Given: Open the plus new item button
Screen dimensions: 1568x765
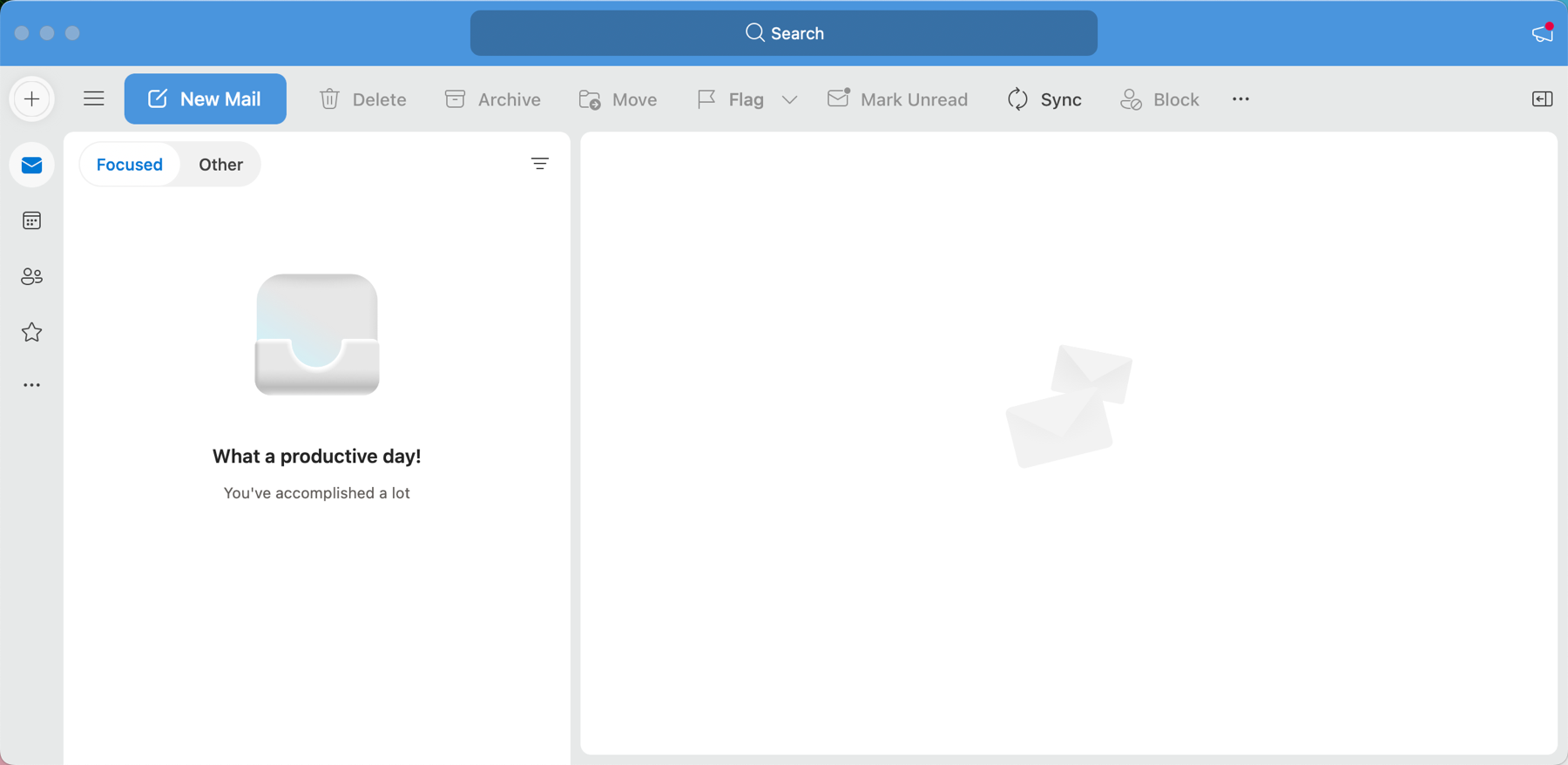Looking at the screenshot, I should [32, 99].
